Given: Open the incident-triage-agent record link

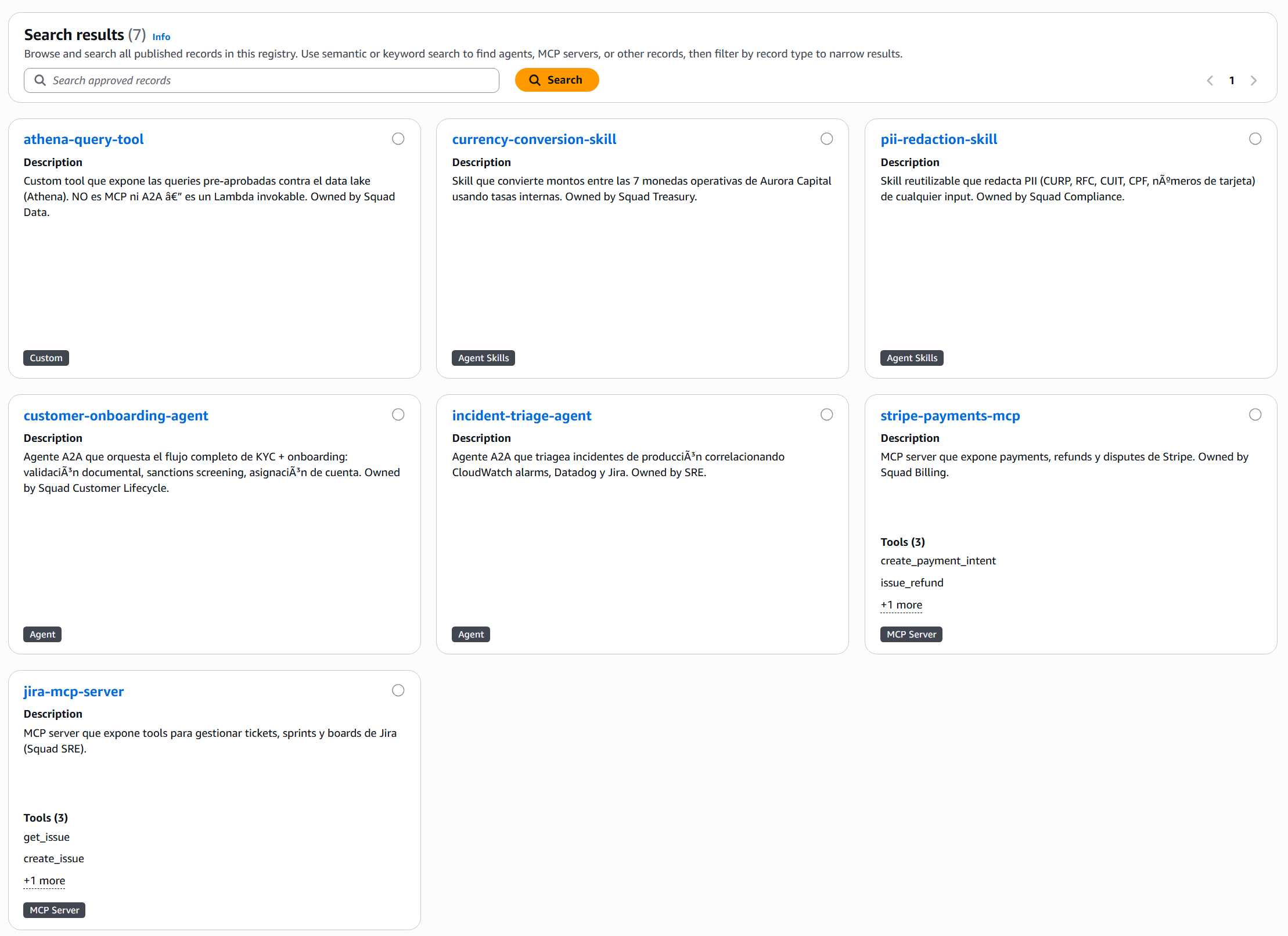Looking at the screenshot, I should pyautogui.click(x=521, y=416).
